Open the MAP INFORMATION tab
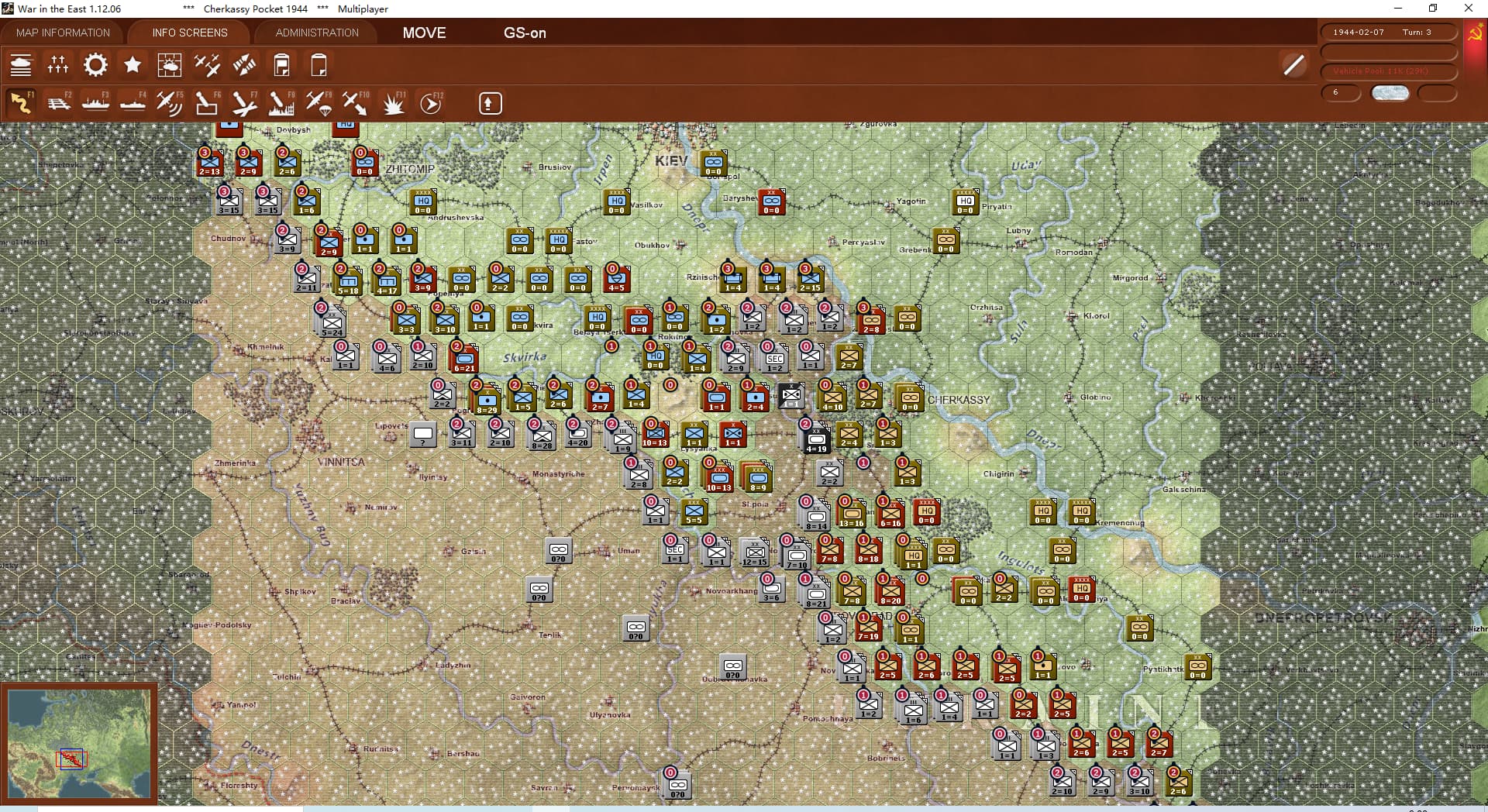This screenshot has width=1488, height=812. 63,33
